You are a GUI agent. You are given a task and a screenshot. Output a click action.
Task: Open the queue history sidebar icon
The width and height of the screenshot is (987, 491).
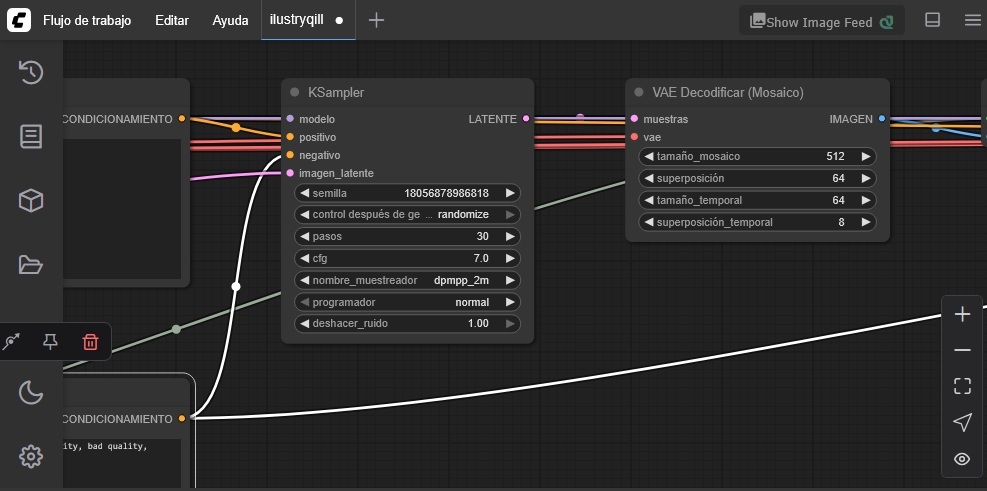[x=31, y=72]
